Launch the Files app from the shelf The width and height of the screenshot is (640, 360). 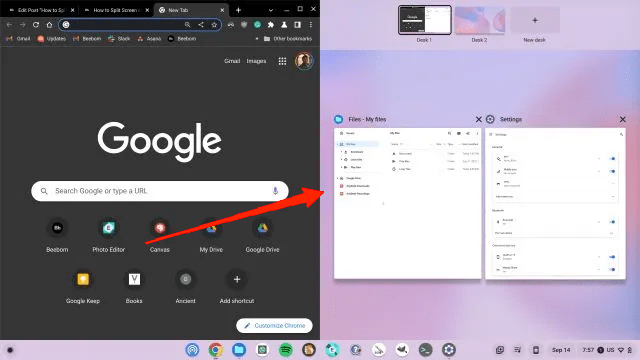pyautogui.click(x=239, y=350)
